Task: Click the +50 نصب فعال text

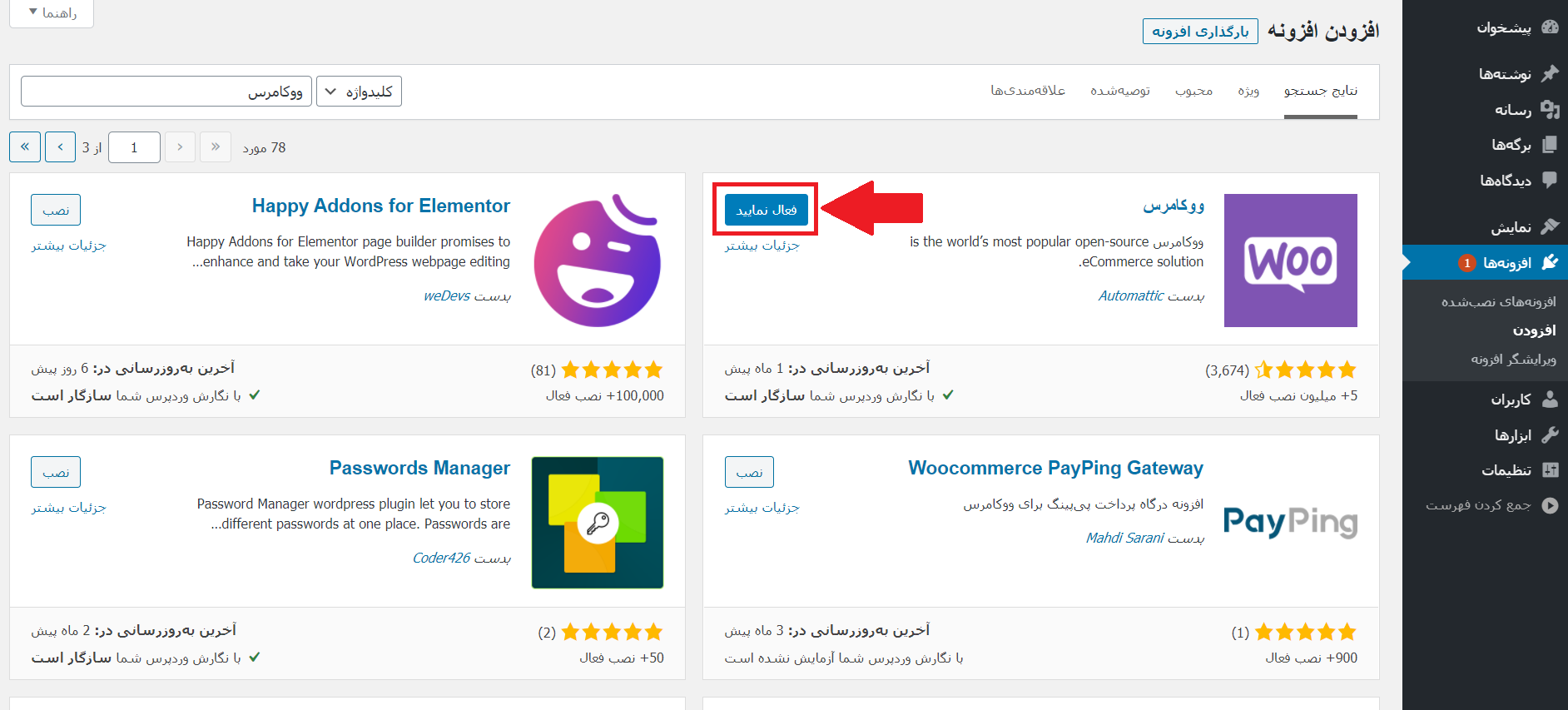Action: tap(622, 658)
